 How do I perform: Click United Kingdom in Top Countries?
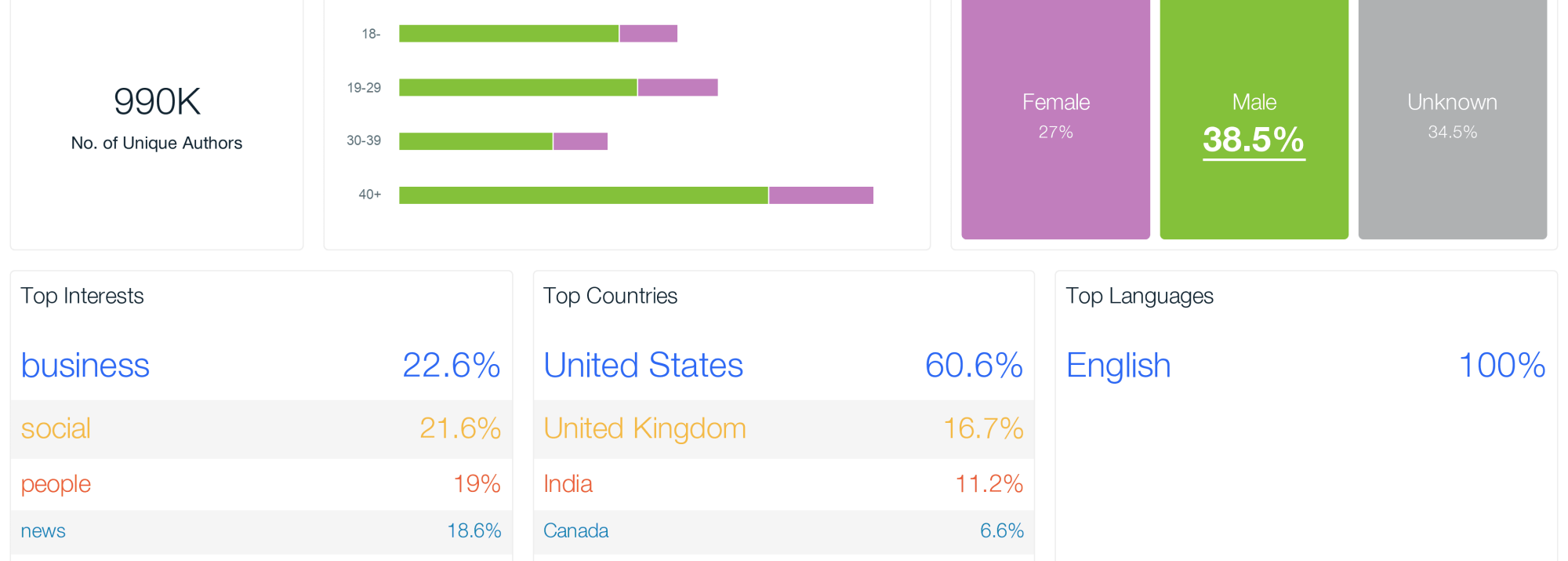pos(644,428)
